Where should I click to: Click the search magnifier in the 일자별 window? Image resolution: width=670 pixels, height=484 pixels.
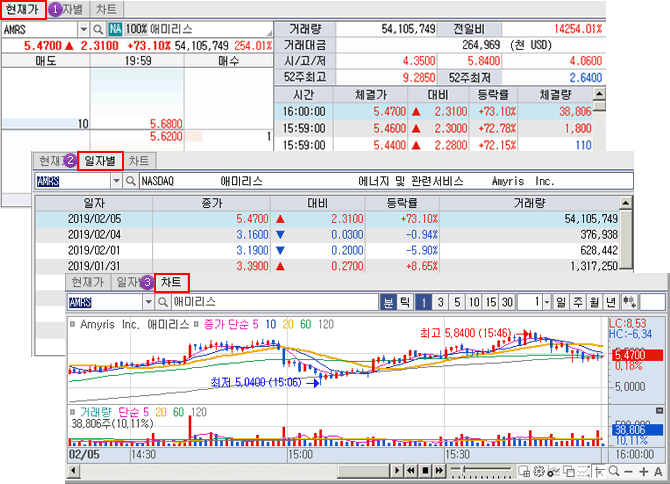(x=130, y=181)
